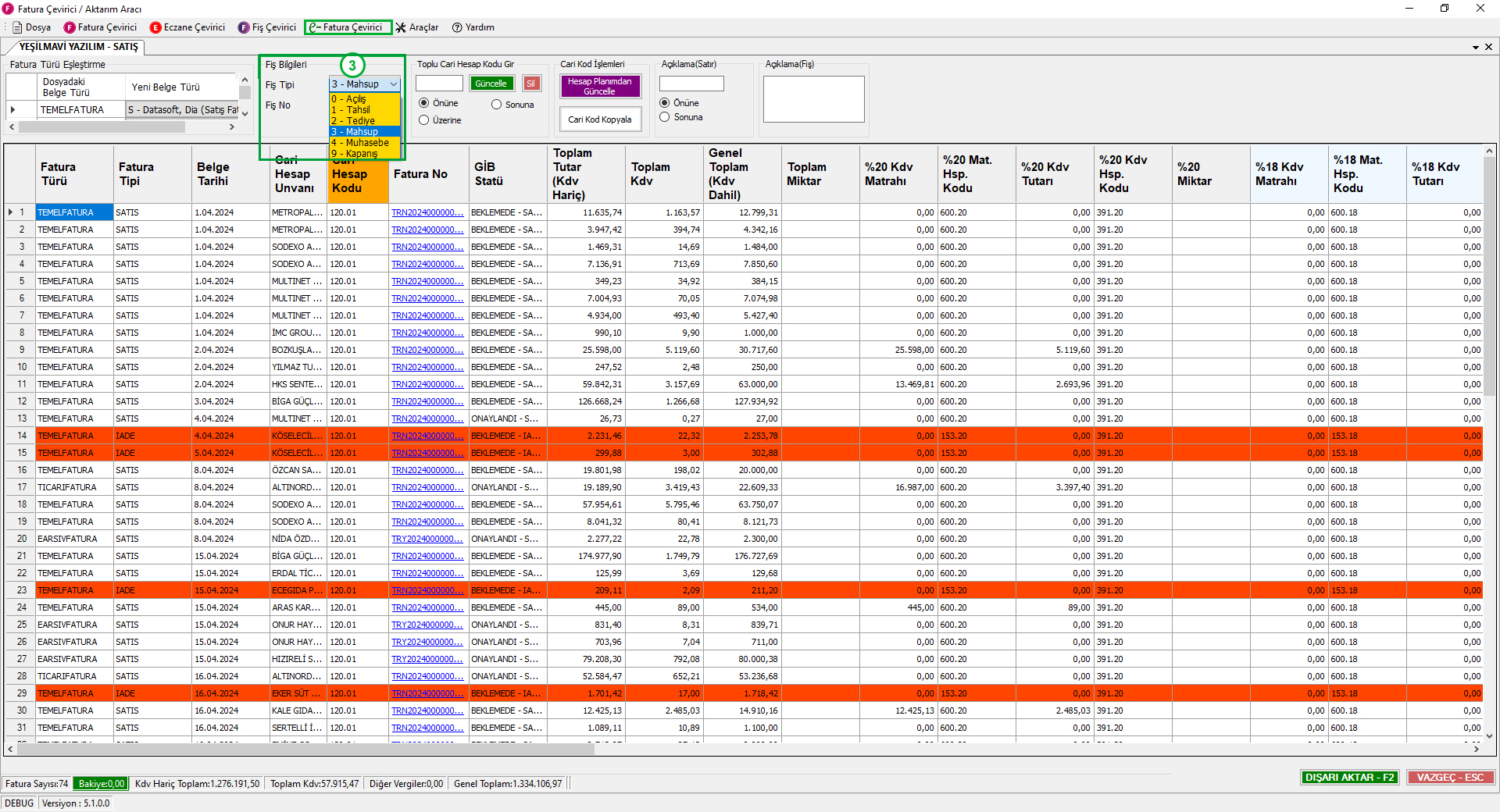
Task: Select the Üzerine radio option
Action: click(x=440, y=120)
